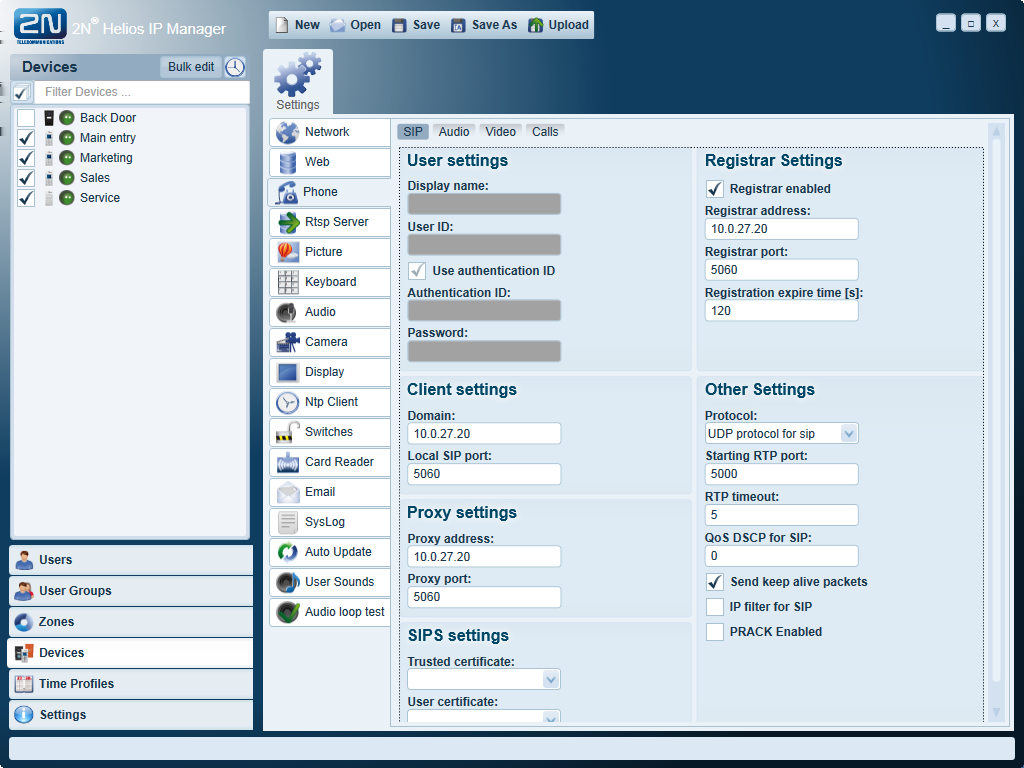Viewport: 1024px width, 768px height.
Task: Open the Network settings section
Action: [330, 132]
